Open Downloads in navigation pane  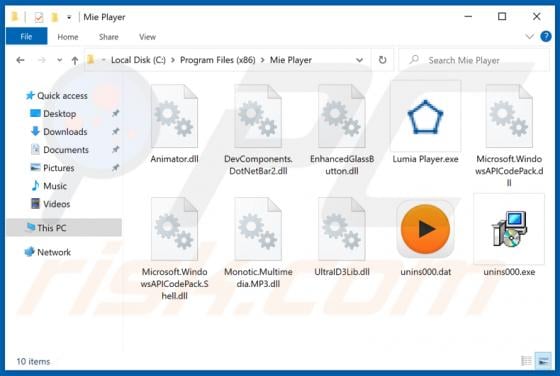[x=59, y=131]
